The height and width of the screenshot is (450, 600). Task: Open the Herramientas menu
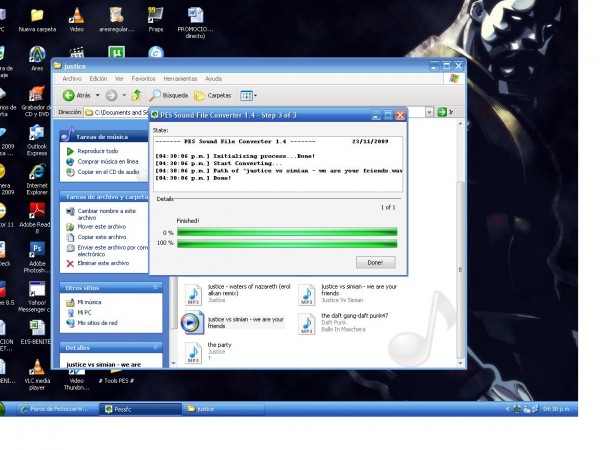coord(180,79)
